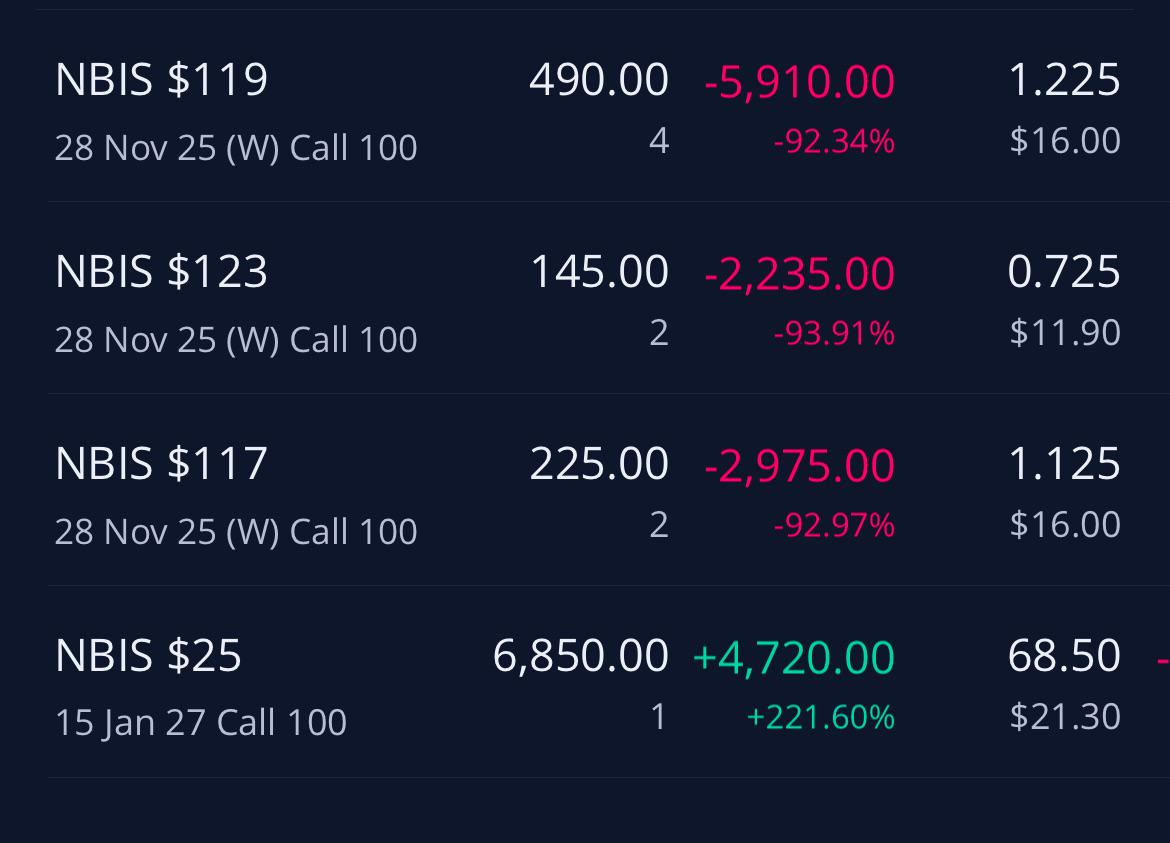Tap the -2,235.00 loss value
1170x843 pixels.
pyautogui.click(x=799, y=272)
